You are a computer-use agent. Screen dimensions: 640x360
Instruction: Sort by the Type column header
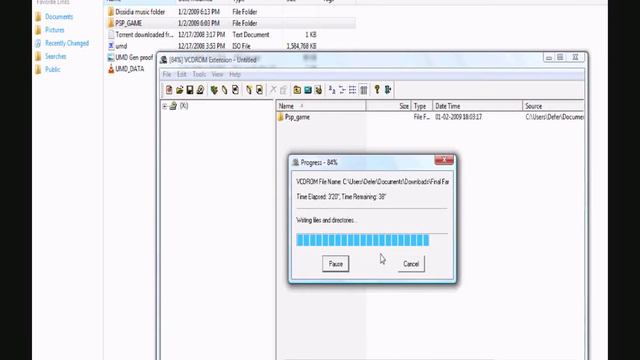[422, 106]
